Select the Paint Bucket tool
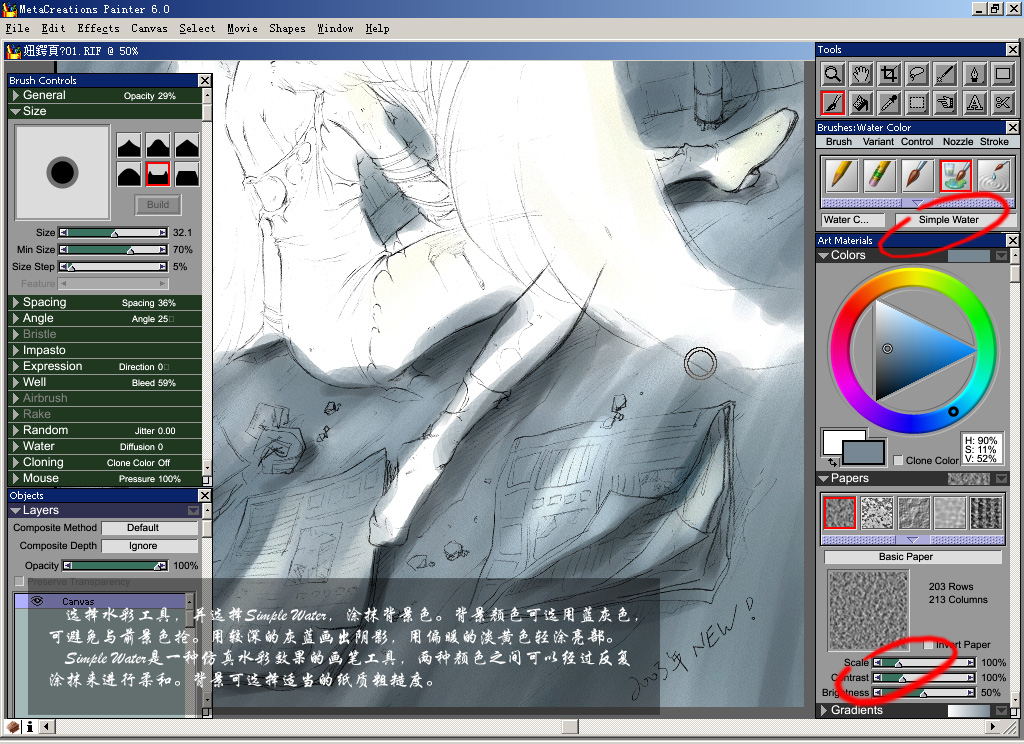The height and width of the screenshot is (744, 1024). tap(861, 103)
